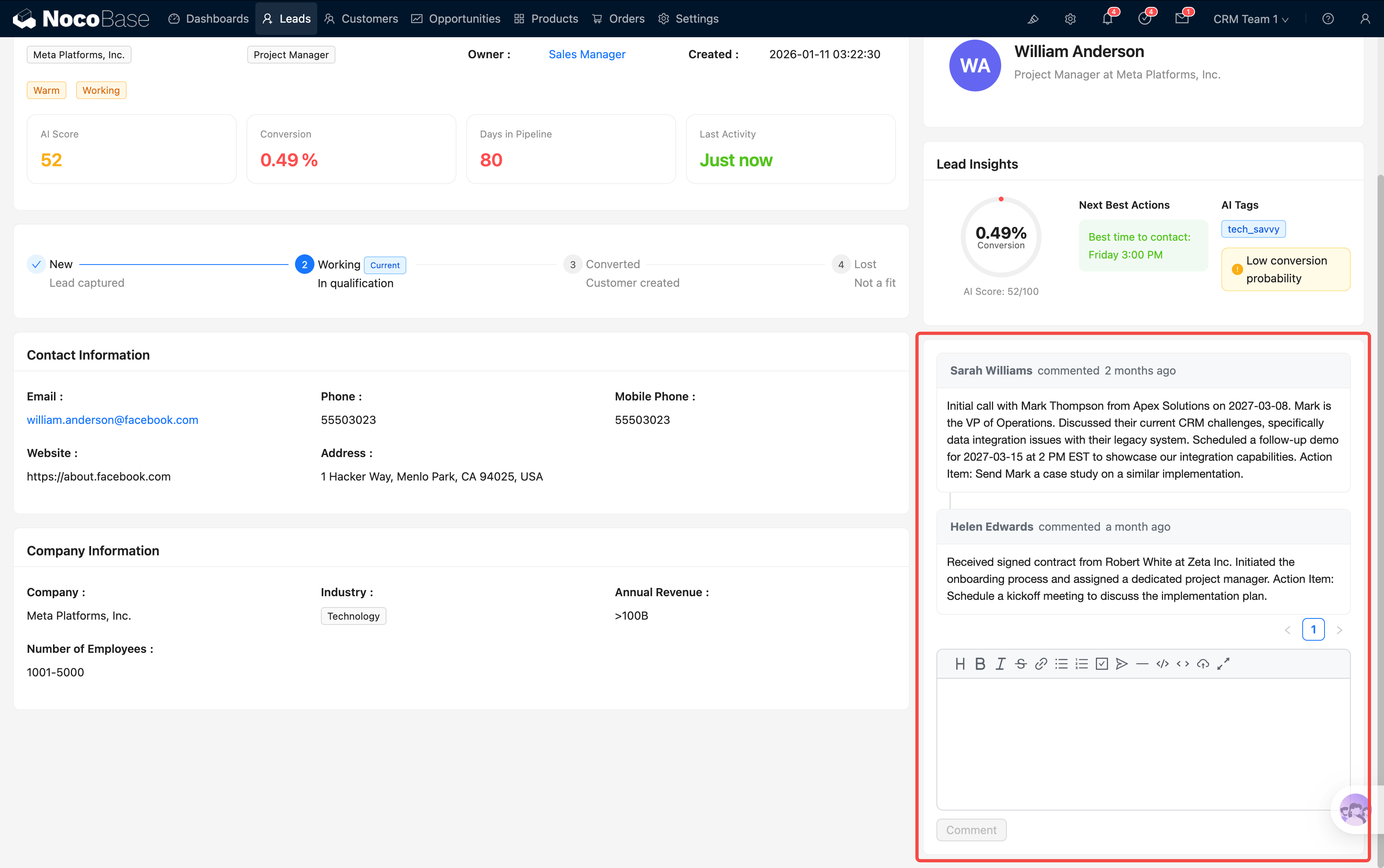Click the Sales Manager owner link
The width and height of the screenshot is (1384, 868).
(x=586, y=55)
